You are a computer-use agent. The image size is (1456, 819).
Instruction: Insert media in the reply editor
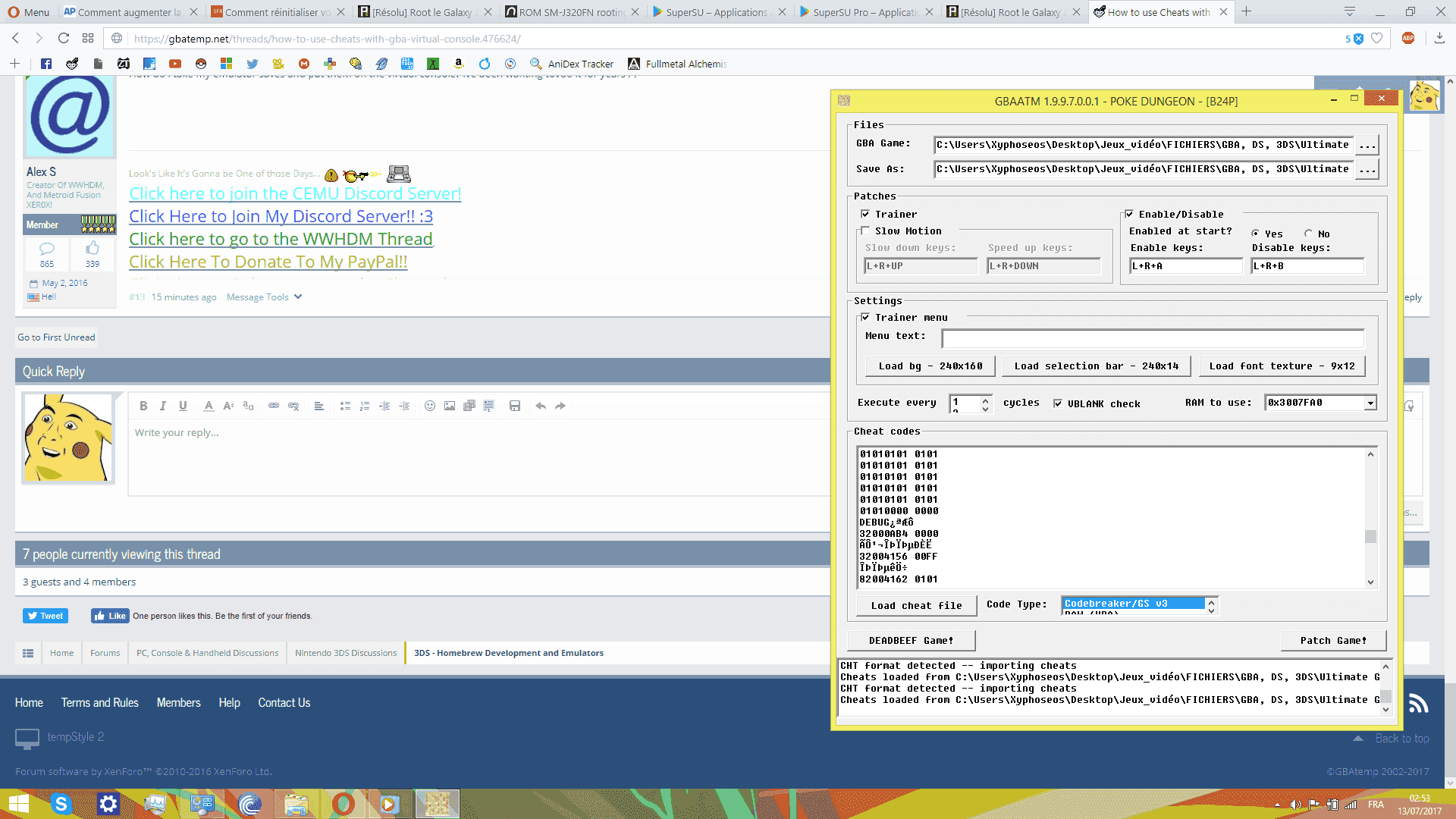coord(469,406)
